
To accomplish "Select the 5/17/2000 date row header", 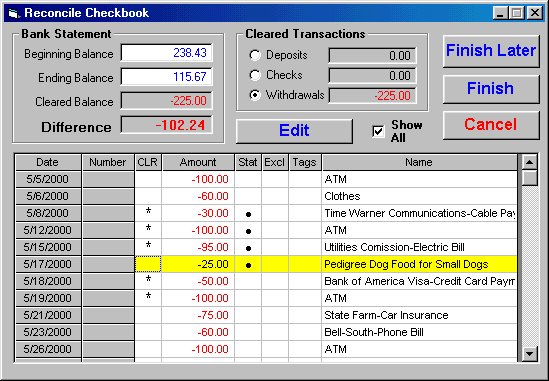I will coord(48,264).
